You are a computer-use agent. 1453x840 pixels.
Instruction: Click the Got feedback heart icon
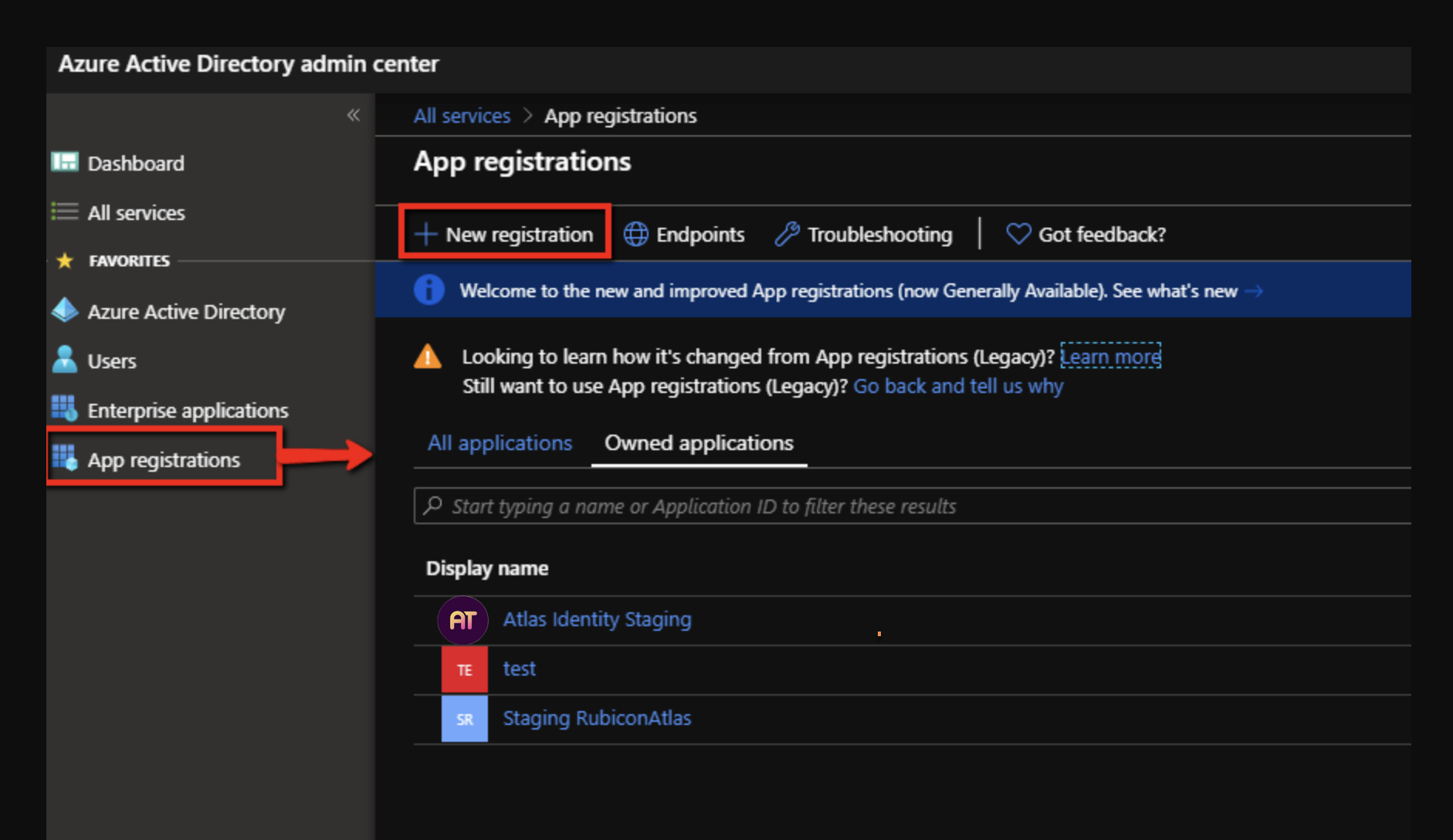(x=1018, y=234)
